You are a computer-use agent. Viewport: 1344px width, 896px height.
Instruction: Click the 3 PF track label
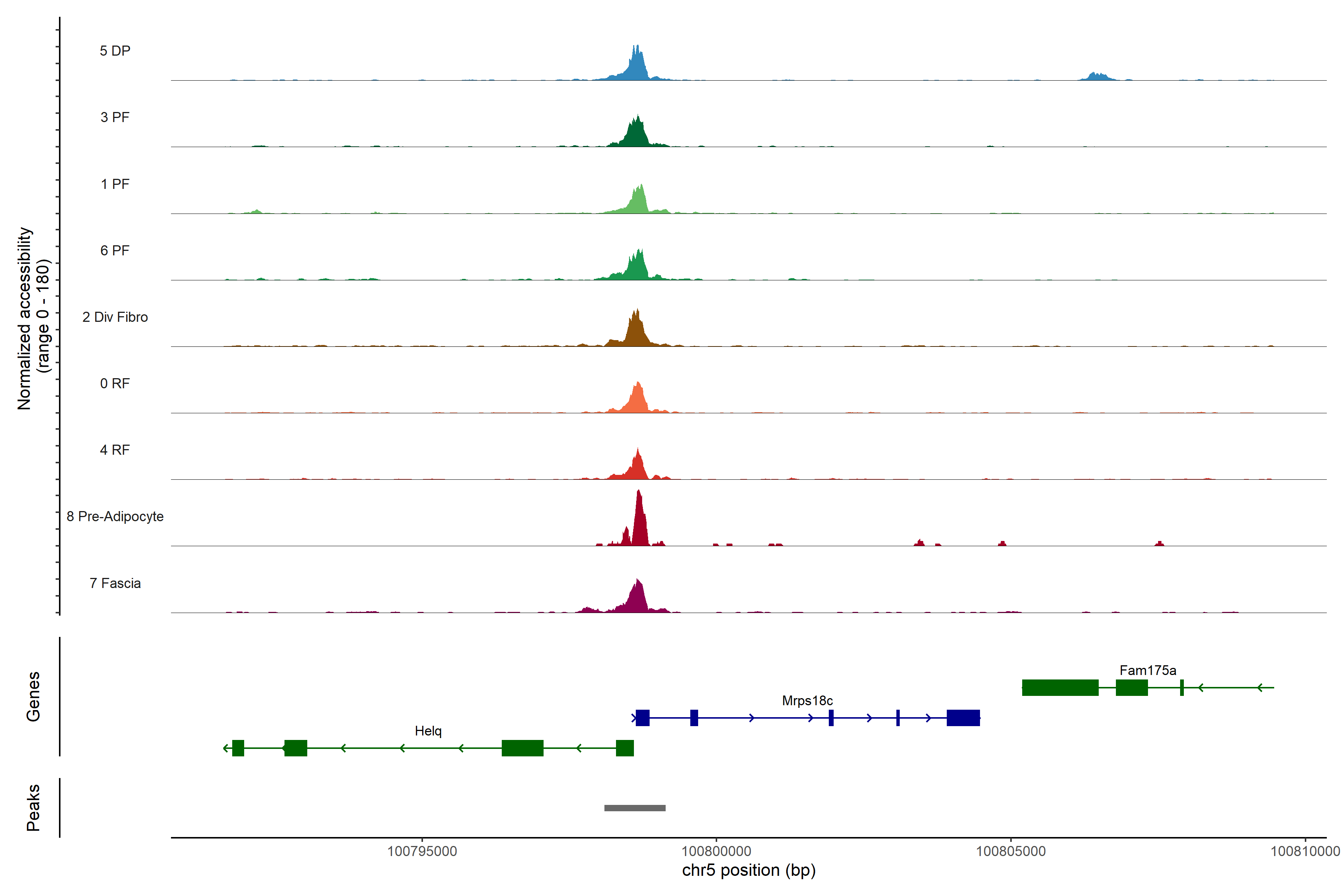[x=115, y=118]
